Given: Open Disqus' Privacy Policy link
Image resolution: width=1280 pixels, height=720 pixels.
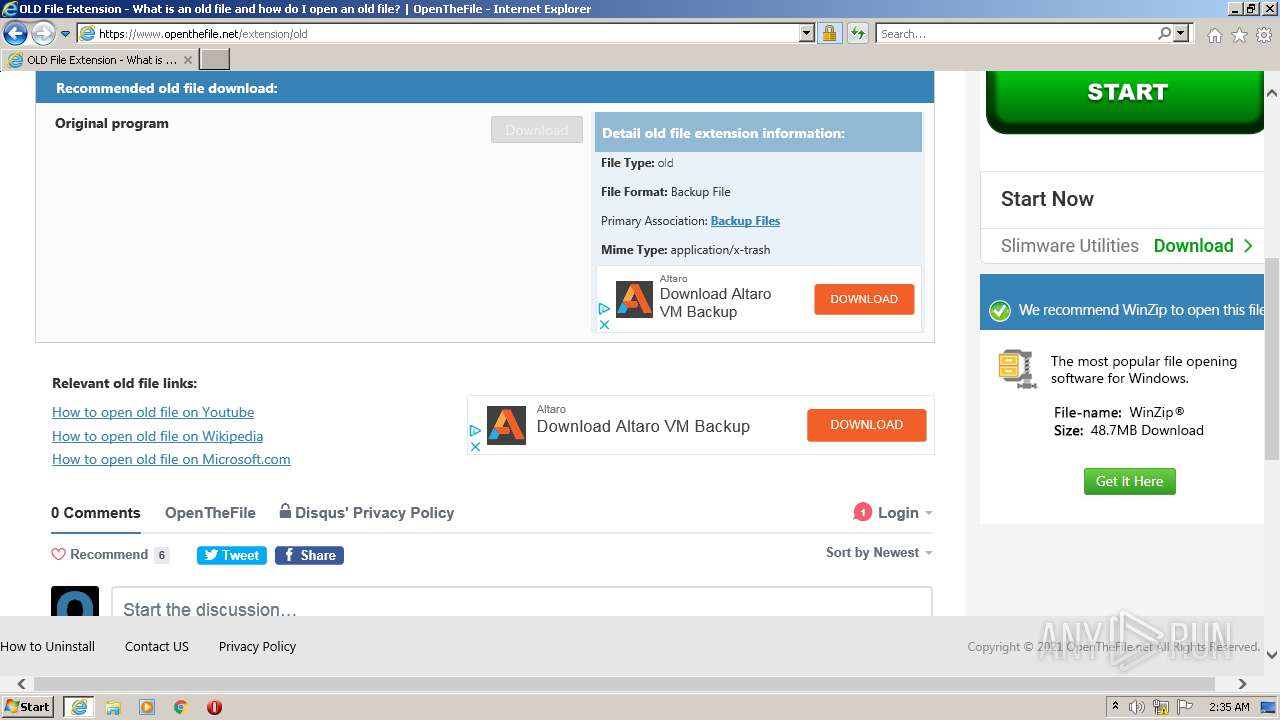Looking at the screenshot, I should pyautogui.click(x=367, y=513).
